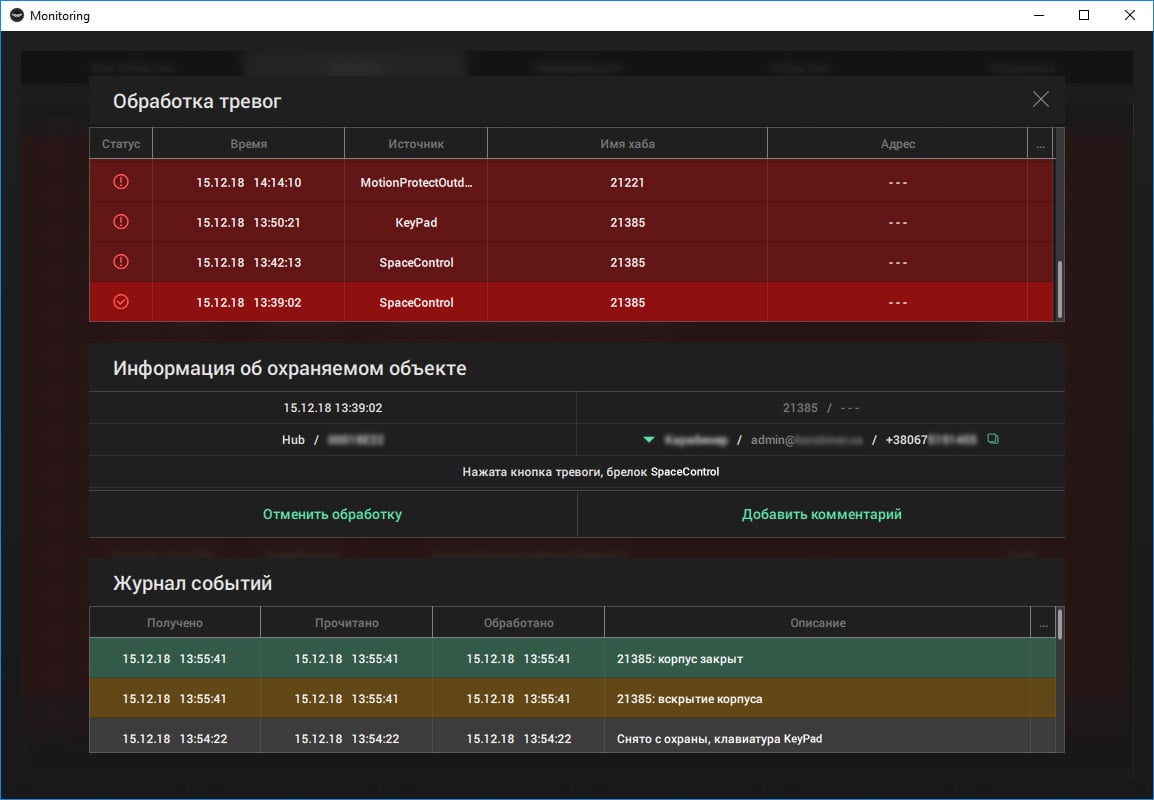
Task: Click the exclamation status icon on KeyPad alarm
Action: click(x=120, y=222)
